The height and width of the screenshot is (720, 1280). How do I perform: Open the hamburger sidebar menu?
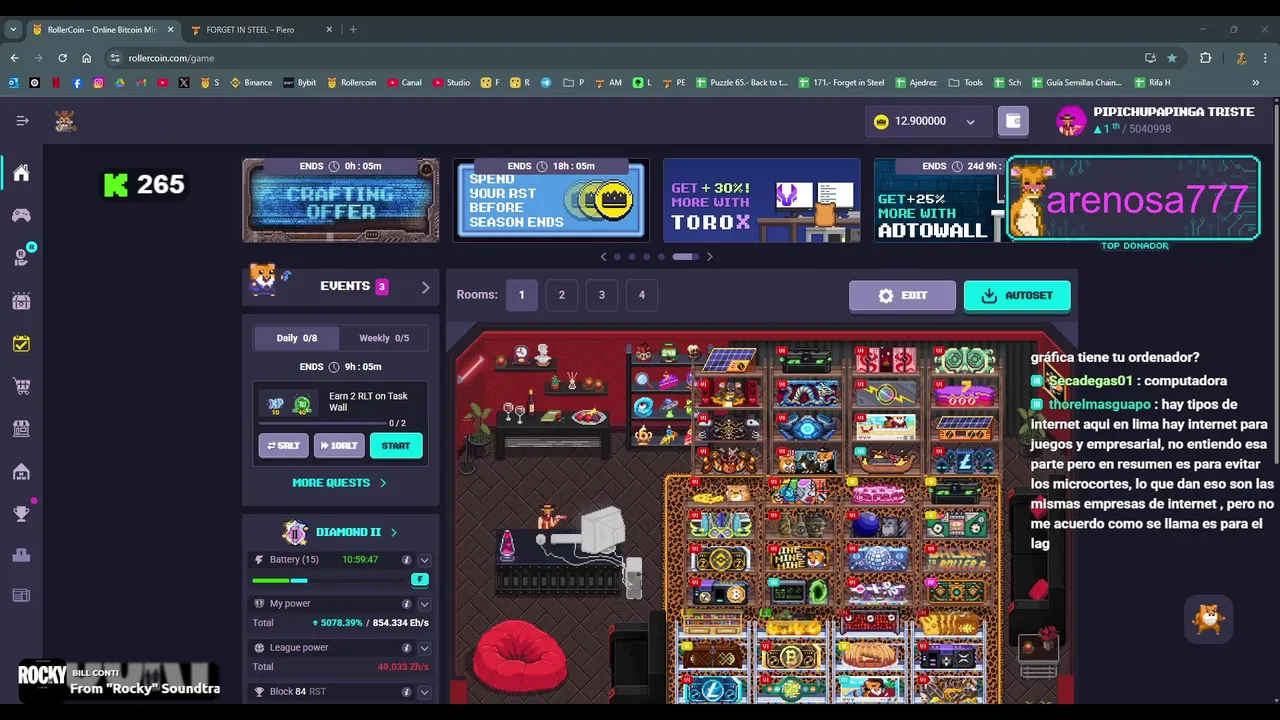pyautogui.click(x=22, y=121)
